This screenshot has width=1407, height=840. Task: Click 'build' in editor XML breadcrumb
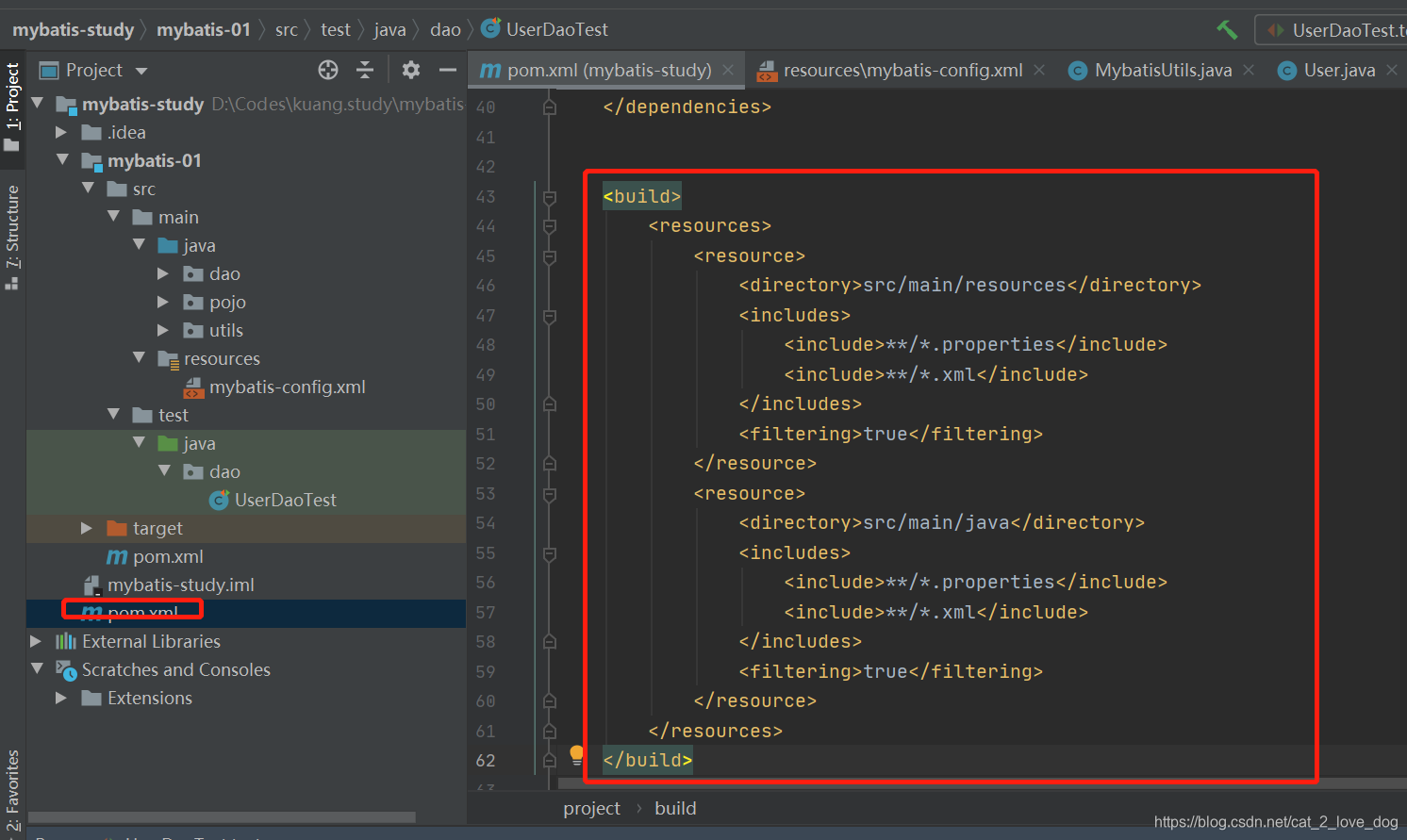tap(675, 808)
